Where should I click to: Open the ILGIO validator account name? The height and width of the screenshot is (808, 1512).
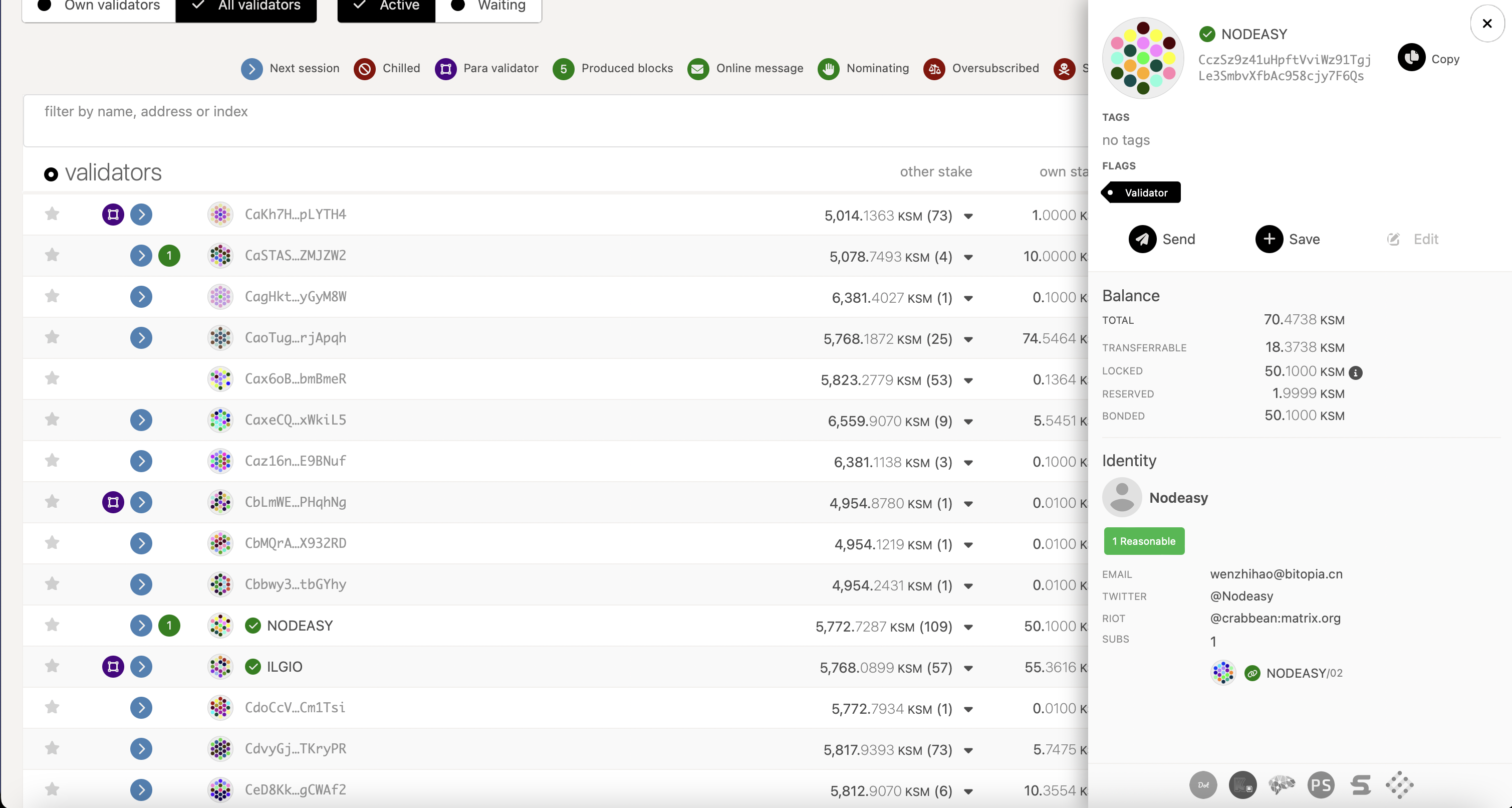click(284, 667)
